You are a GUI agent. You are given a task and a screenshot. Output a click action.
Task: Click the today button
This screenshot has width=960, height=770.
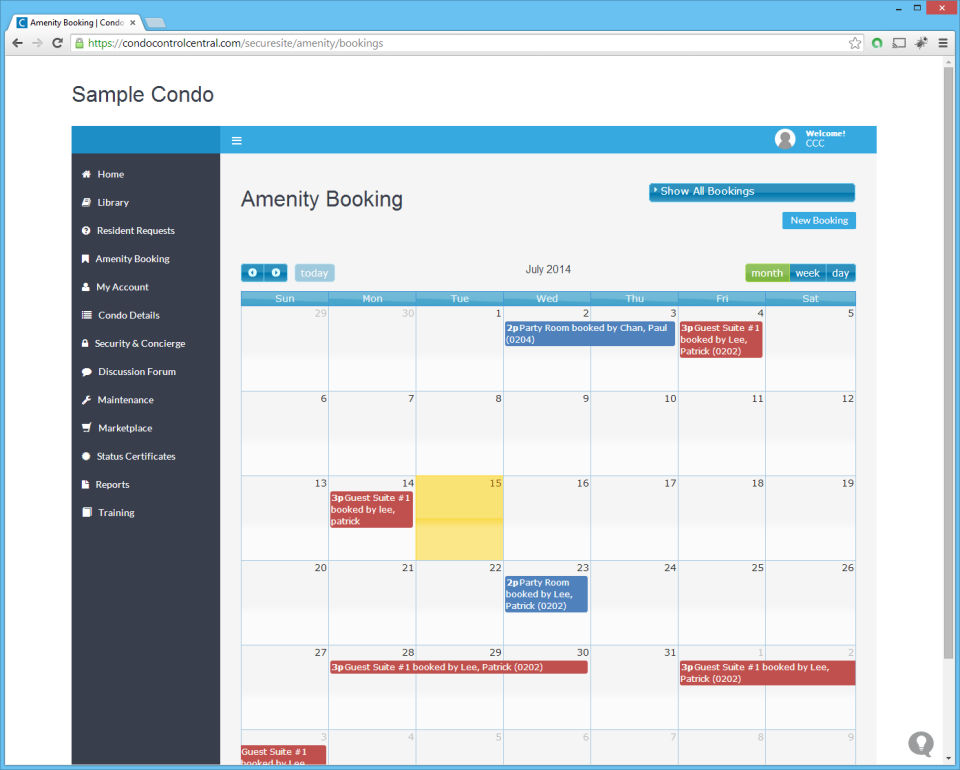[x=314, y=273]
